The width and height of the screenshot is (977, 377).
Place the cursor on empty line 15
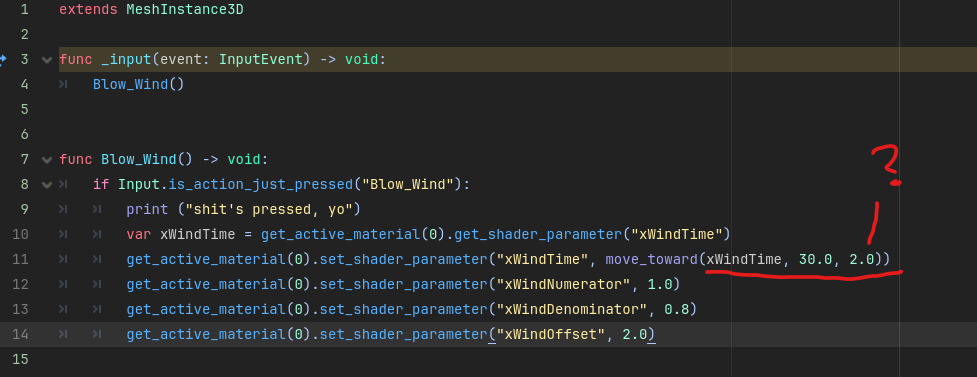pyautogui.click(x=498, y=360)
